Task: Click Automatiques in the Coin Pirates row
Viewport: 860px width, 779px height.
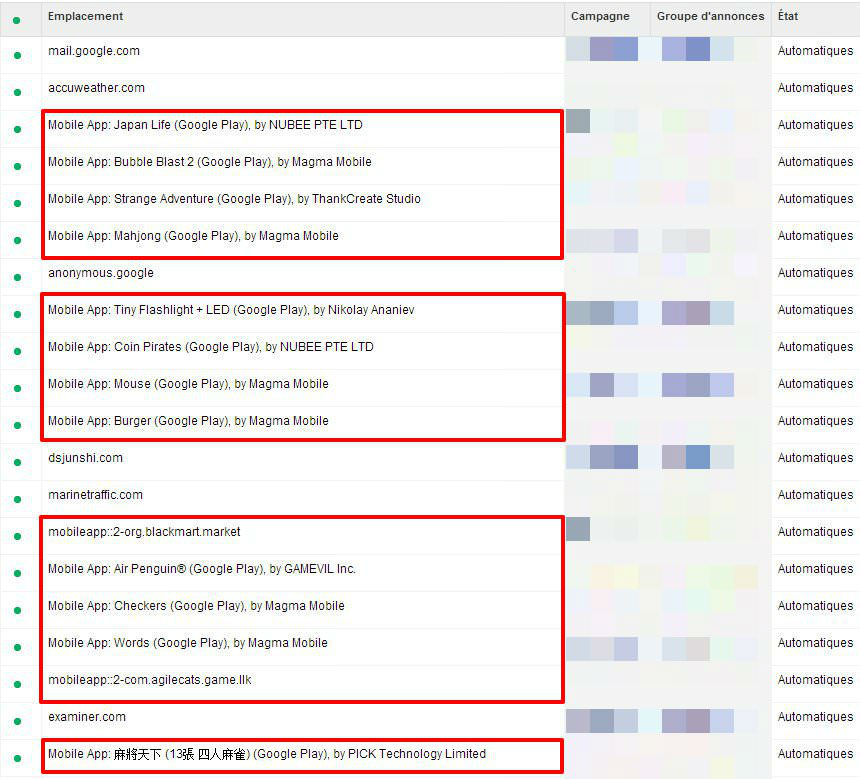Action: click(816, 347)
